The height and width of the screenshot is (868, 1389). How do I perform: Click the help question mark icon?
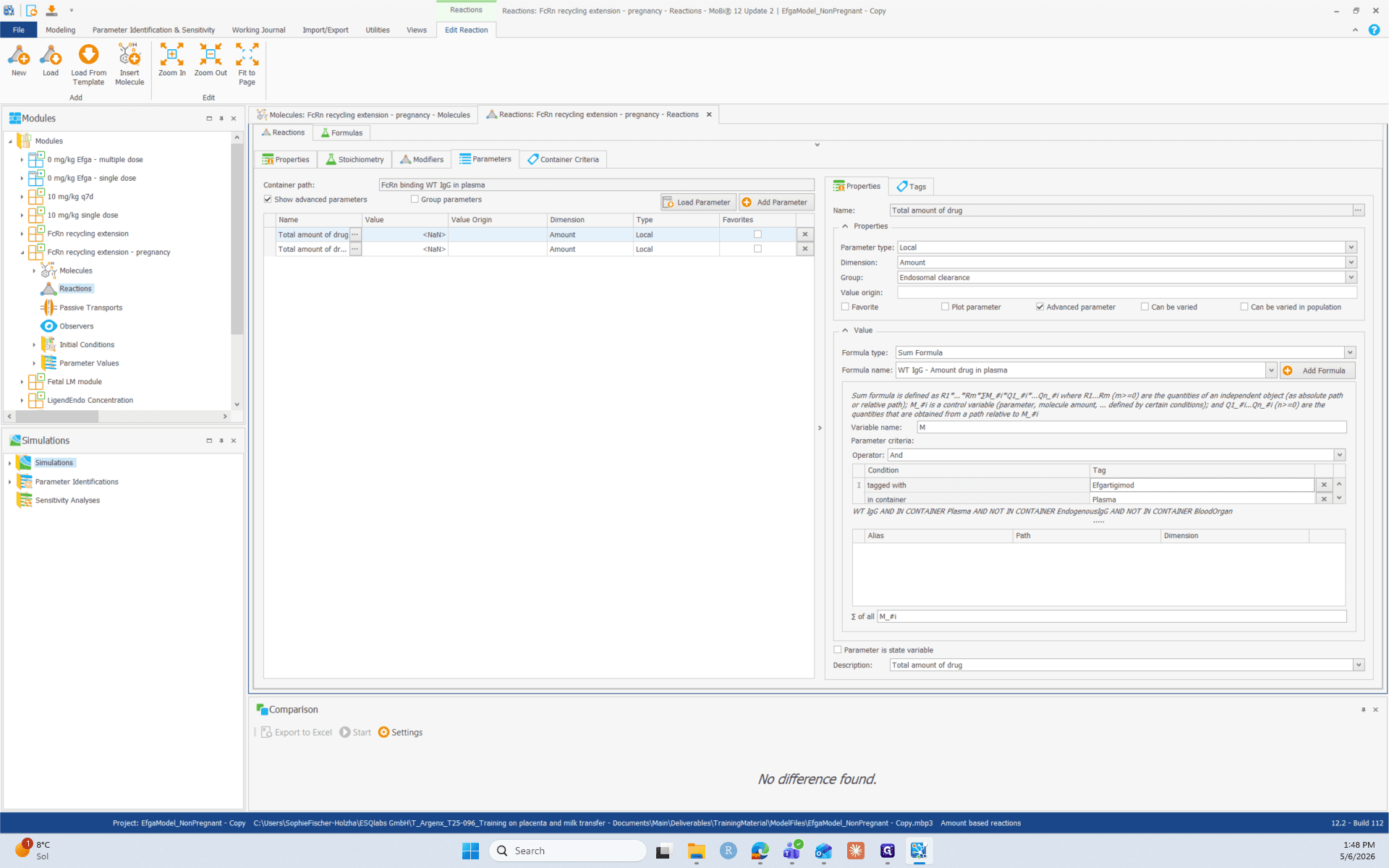coord(1374,30)
